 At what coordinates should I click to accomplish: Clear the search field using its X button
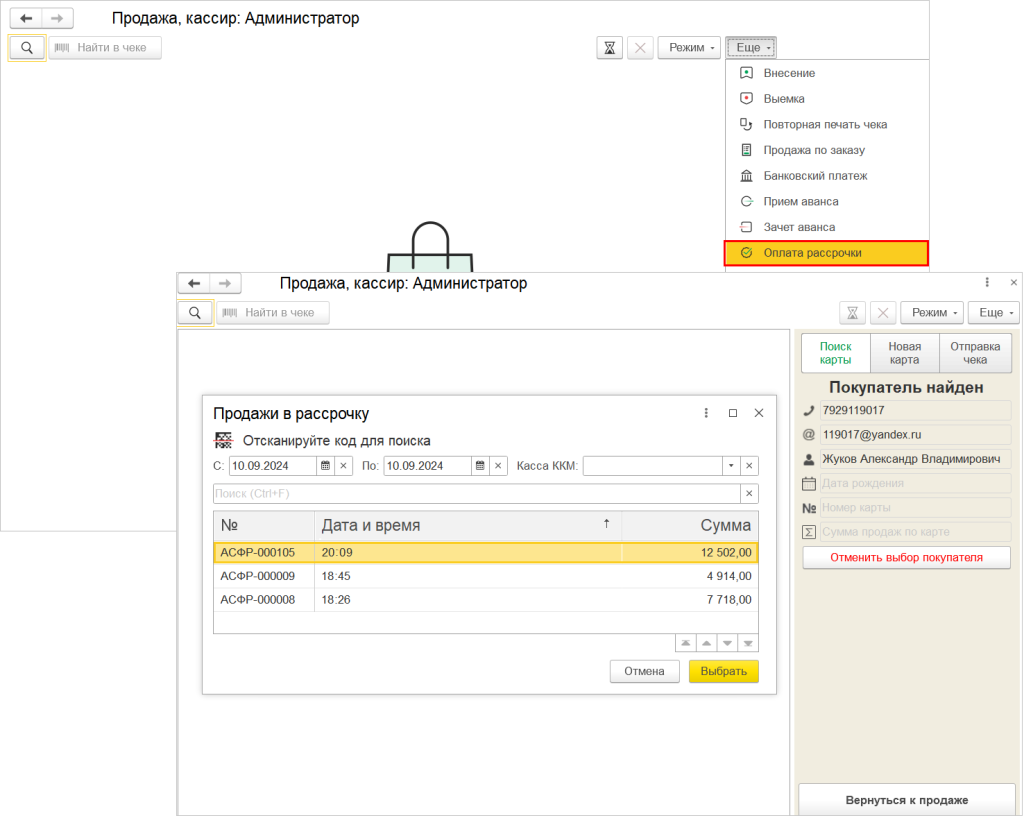(x=749, y=494)
